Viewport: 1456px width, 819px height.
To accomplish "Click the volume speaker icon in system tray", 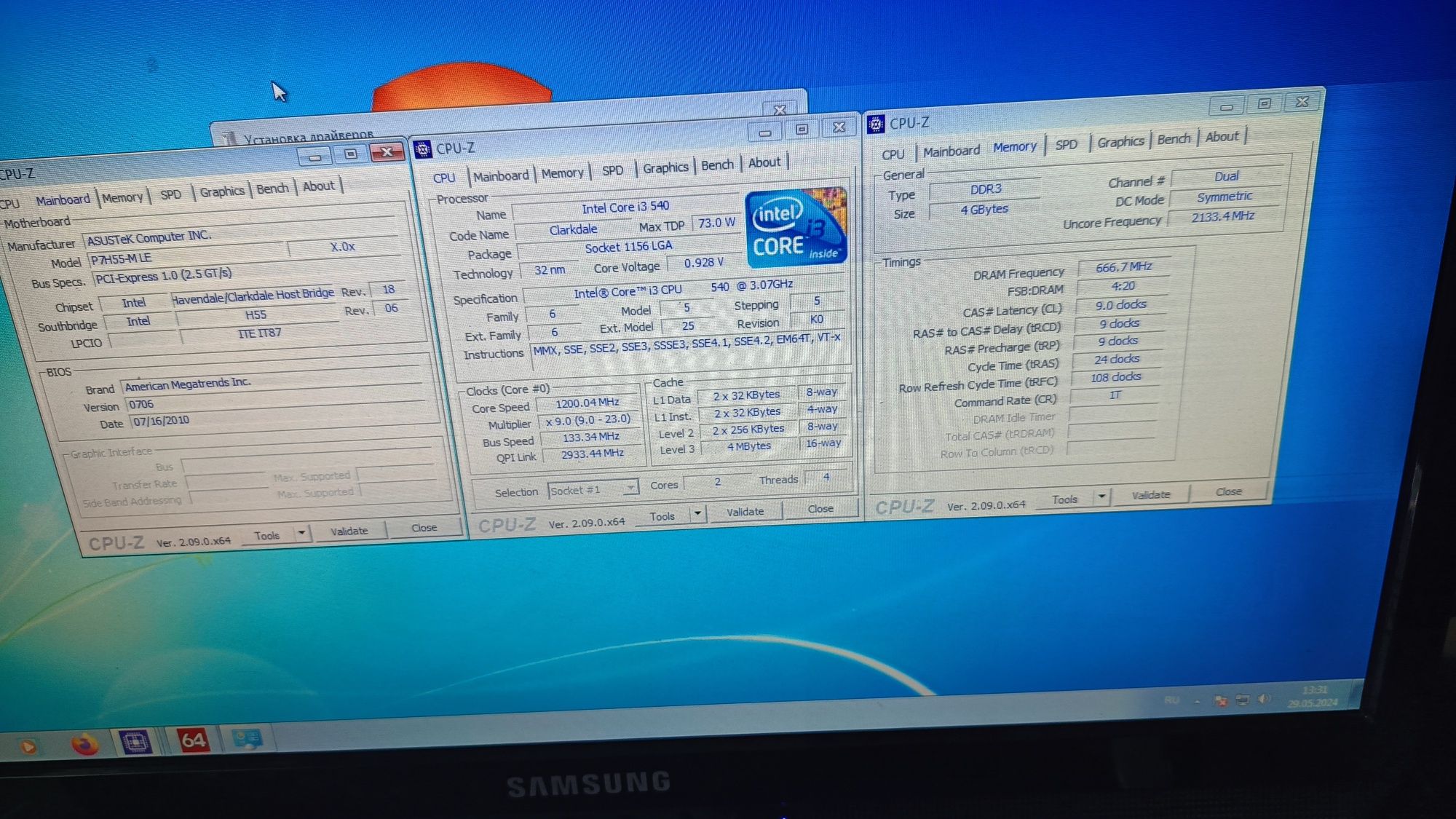I will tap(1265, 699).
